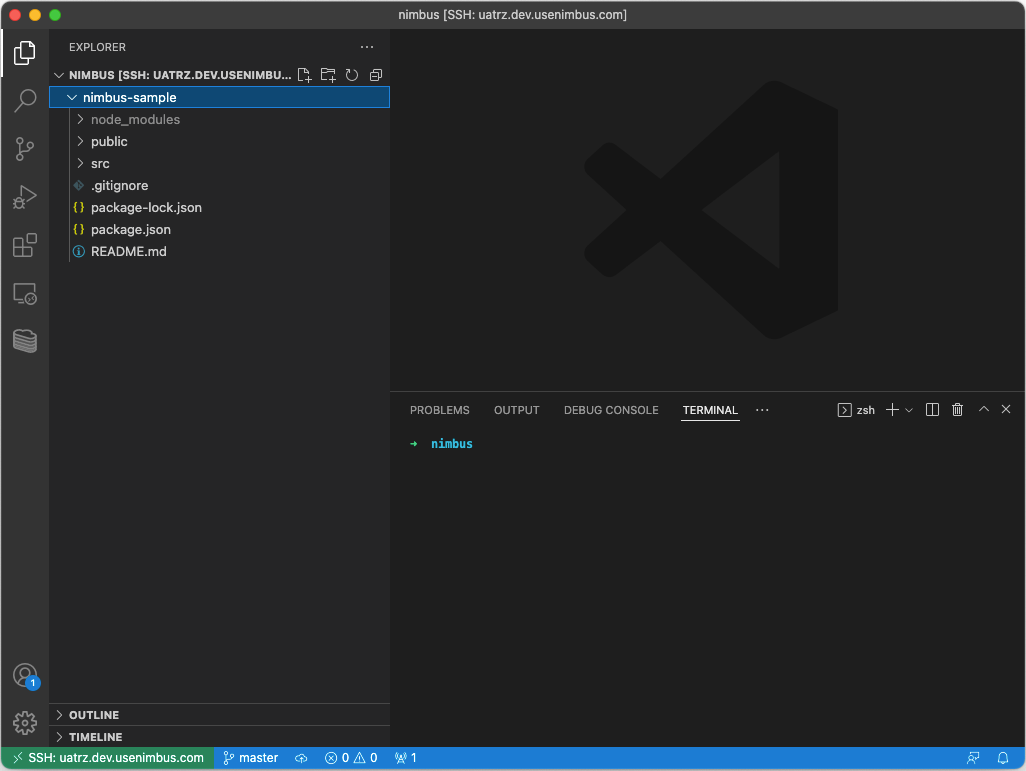Click the New File icon in Explorer
Image resolution: width=1026 pixels, height=771 pixels.
(x=304, y=75)
